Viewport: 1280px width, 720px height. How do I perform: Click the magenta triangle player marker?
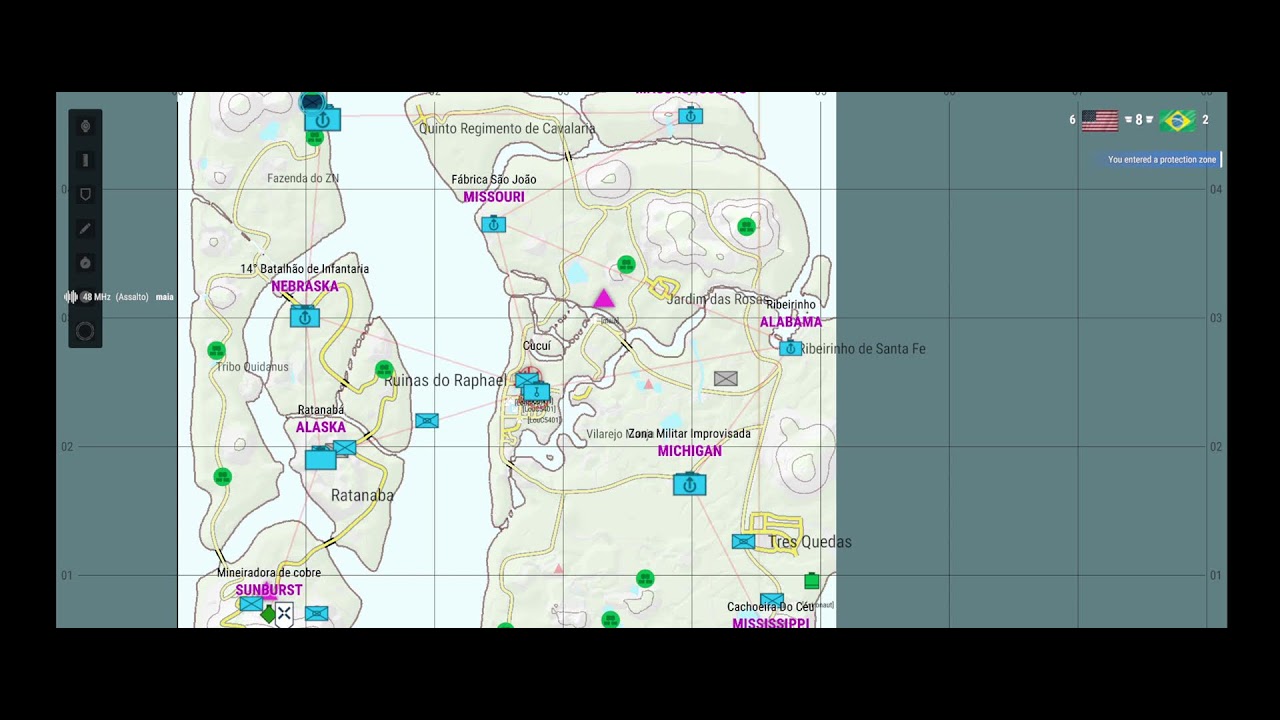603,299
